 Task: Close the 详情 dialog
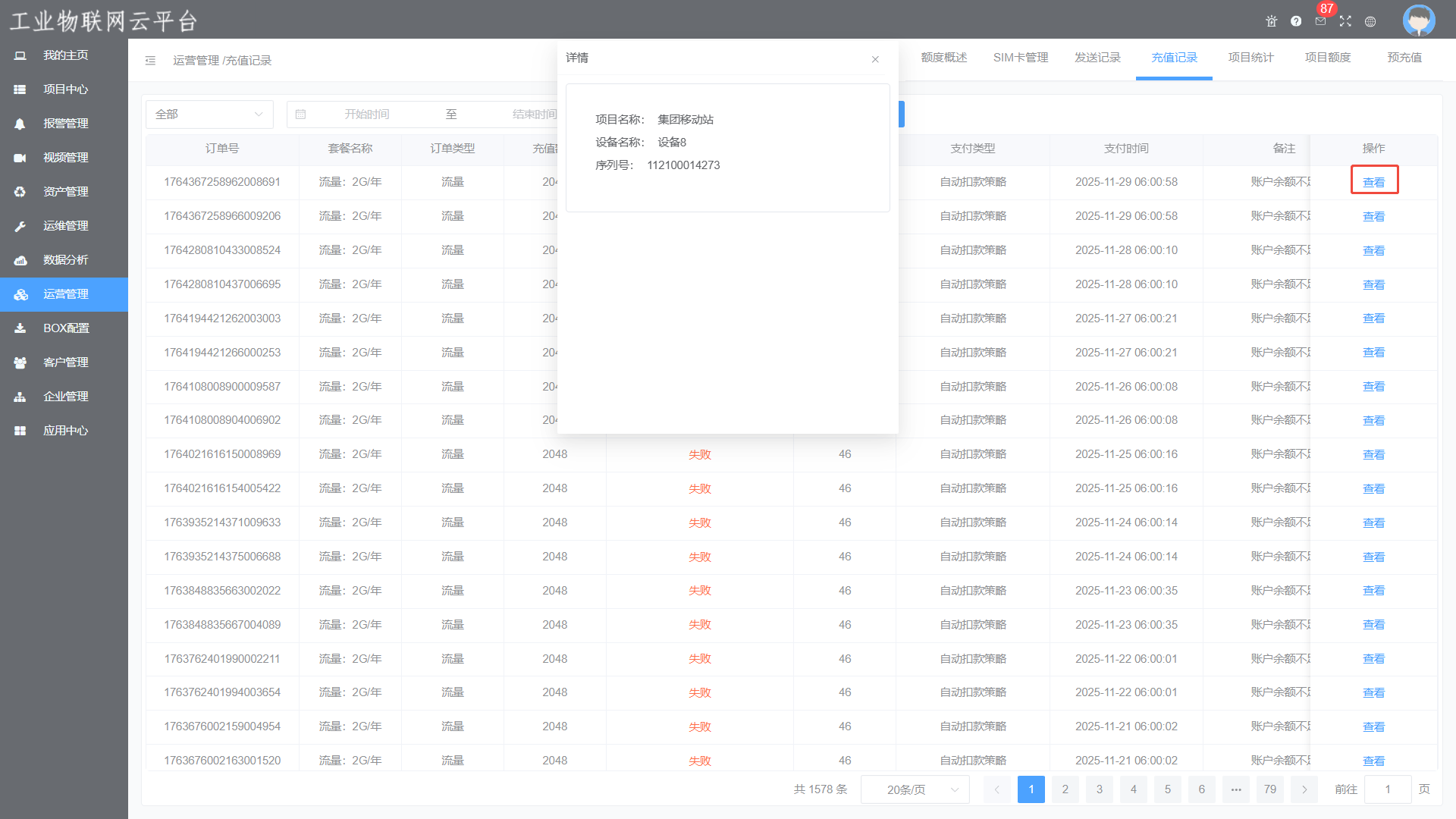click(875, 59)
